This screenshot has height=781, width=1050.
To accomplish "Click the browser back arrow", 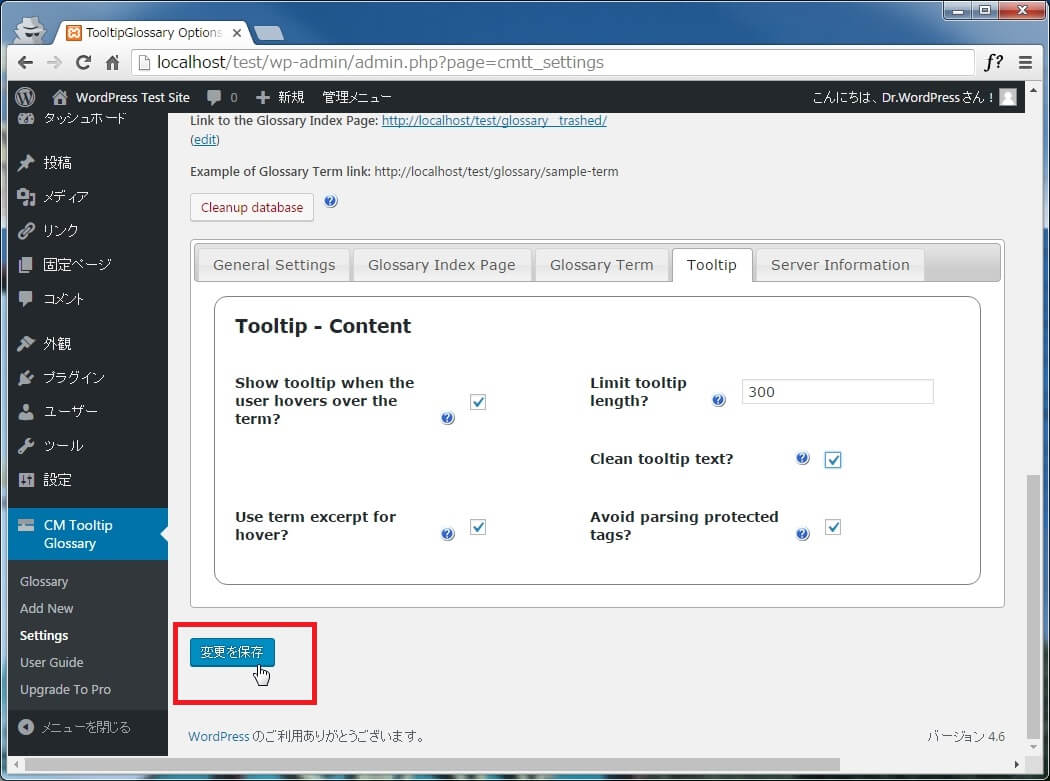I will click(x=25, y=62).
